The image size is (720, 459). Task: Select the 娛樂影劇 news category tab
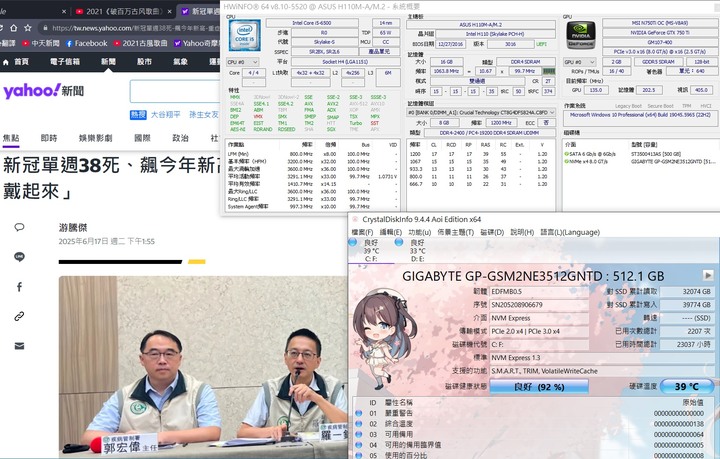pyautogui.click(x=96, y=138)
